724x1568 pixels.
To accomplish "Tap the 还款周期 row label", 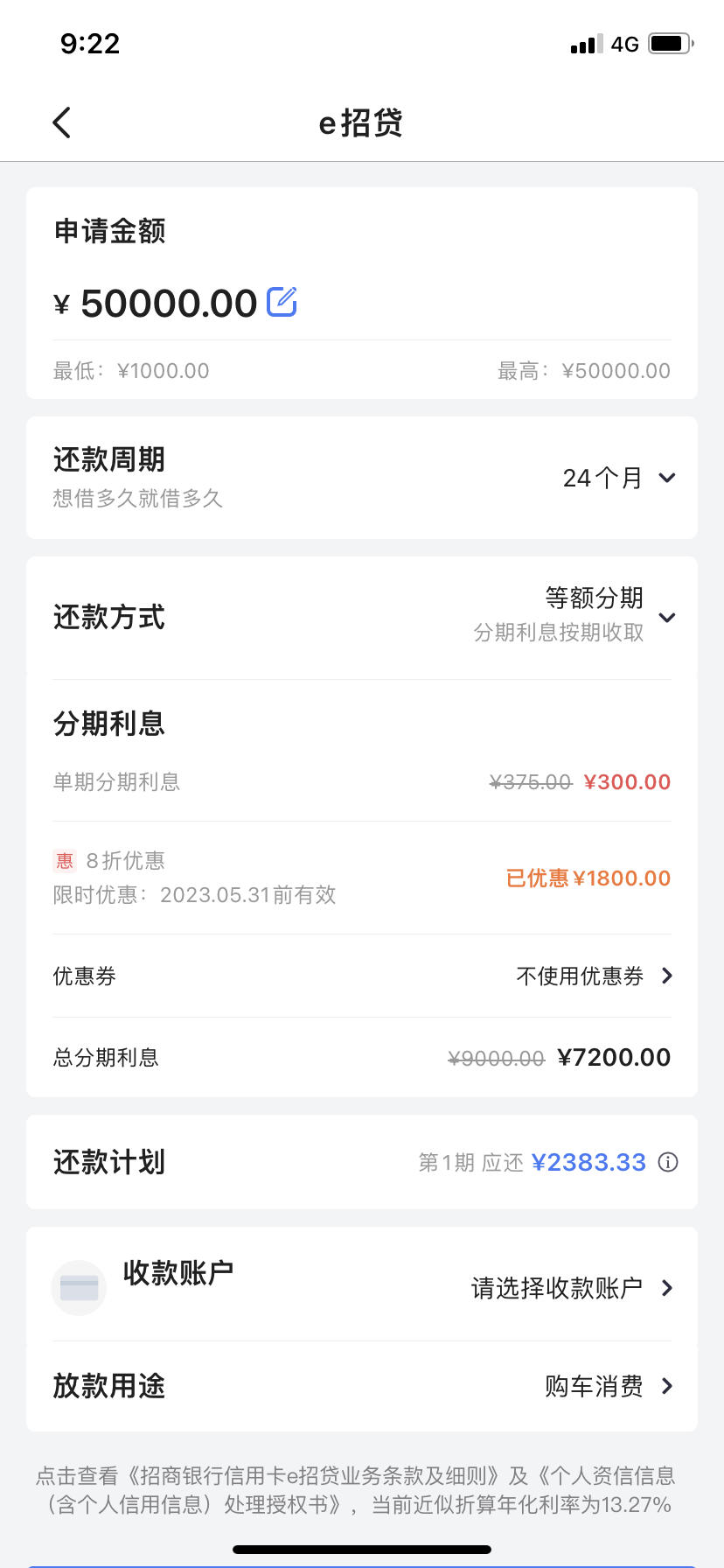I will tap(109, 459).
